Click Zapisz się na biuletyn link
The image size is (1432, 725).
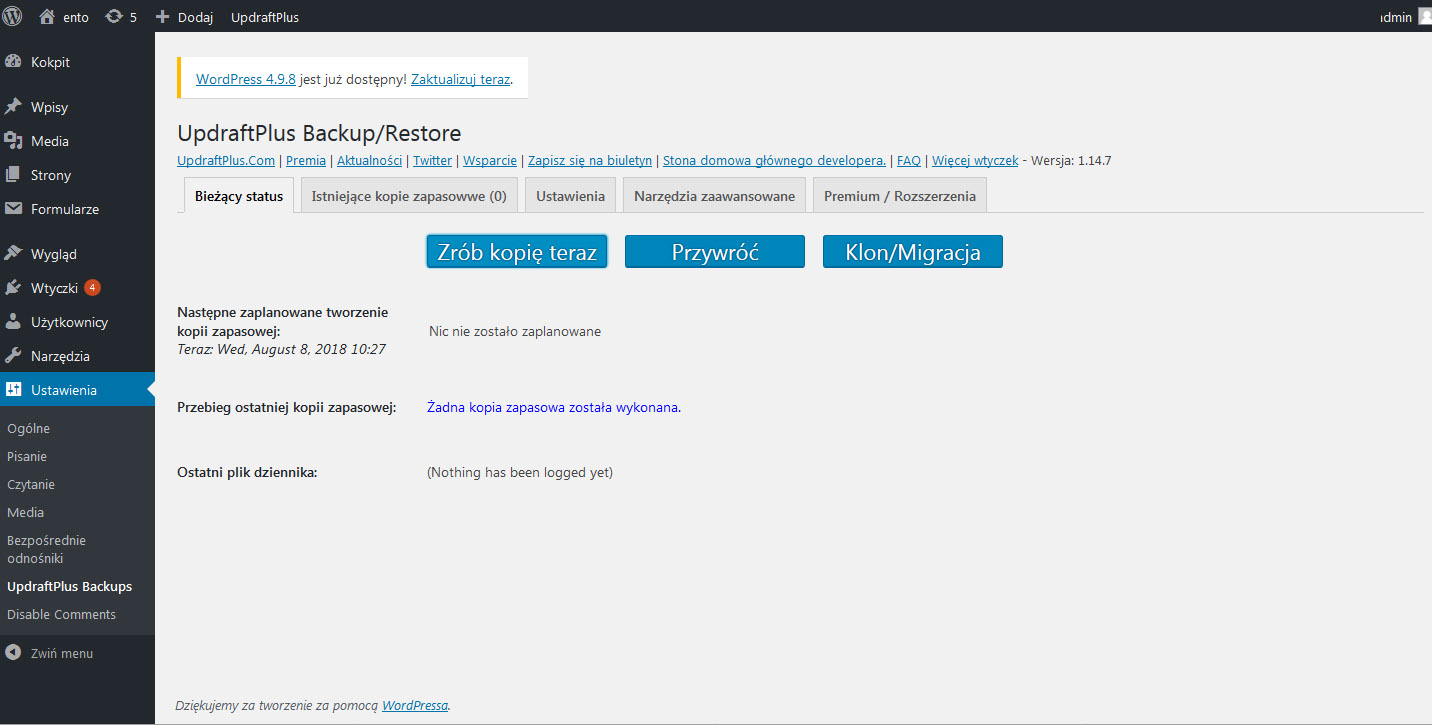point(590,160)
